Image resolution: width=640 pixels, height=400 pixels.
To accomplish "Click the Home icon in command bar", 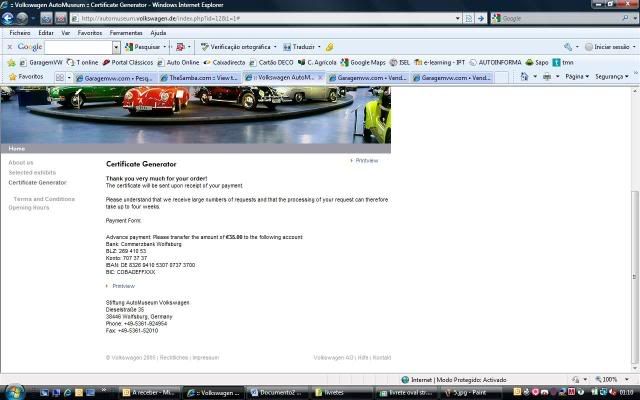I will pos(524,76).
